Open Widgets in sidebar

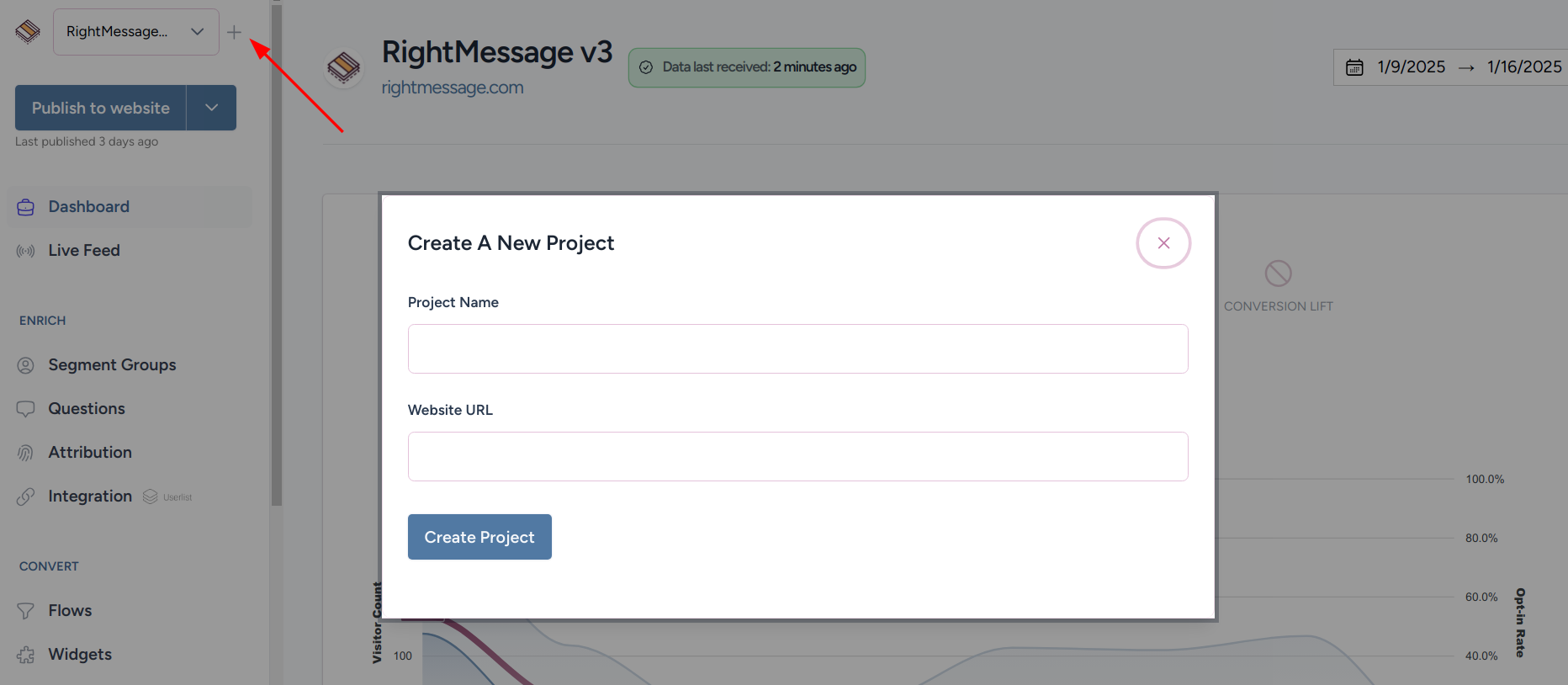80,655
